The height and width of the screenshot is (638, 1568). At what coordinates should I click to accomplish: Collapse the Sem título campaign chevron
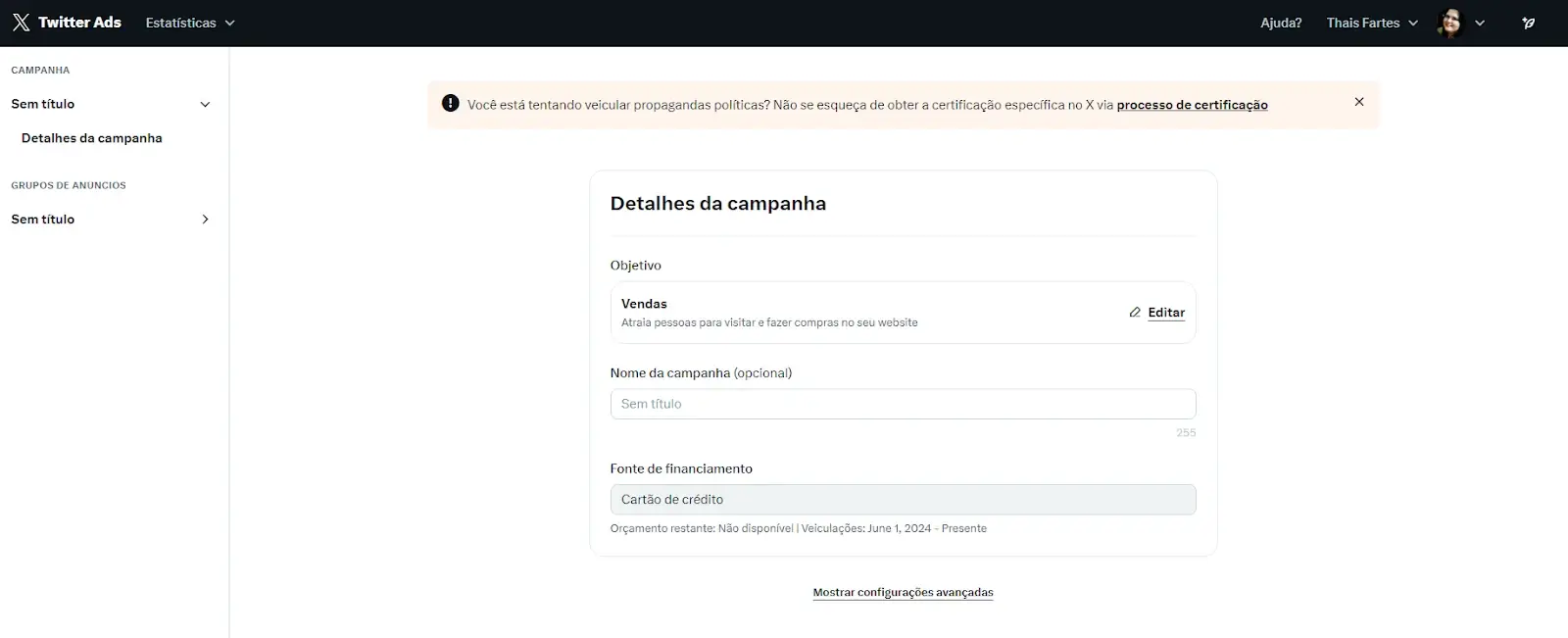tap(205, 104)
